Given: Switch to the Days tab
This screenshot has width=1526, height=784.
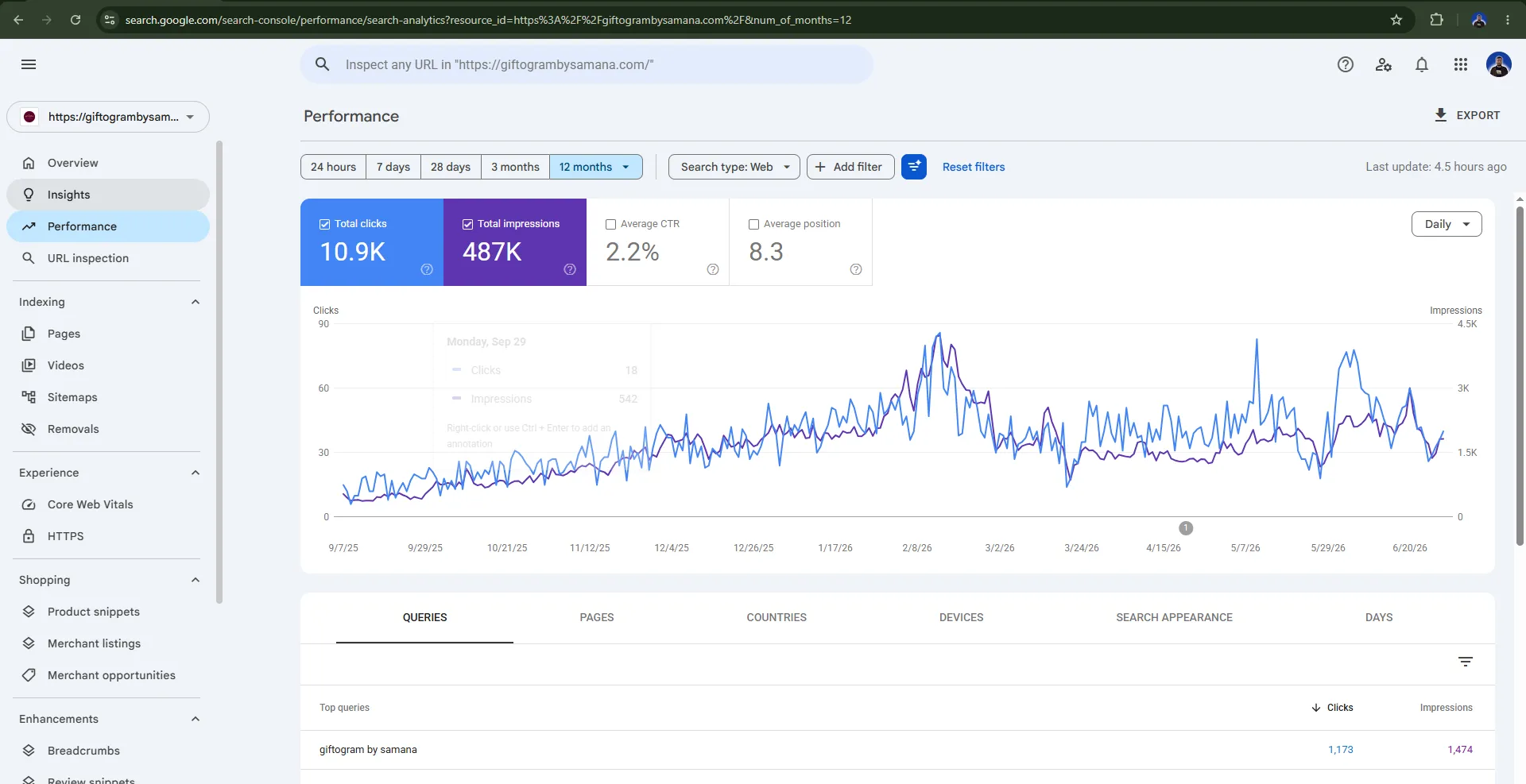Looking at the screenshot, I should (1379, 617).
